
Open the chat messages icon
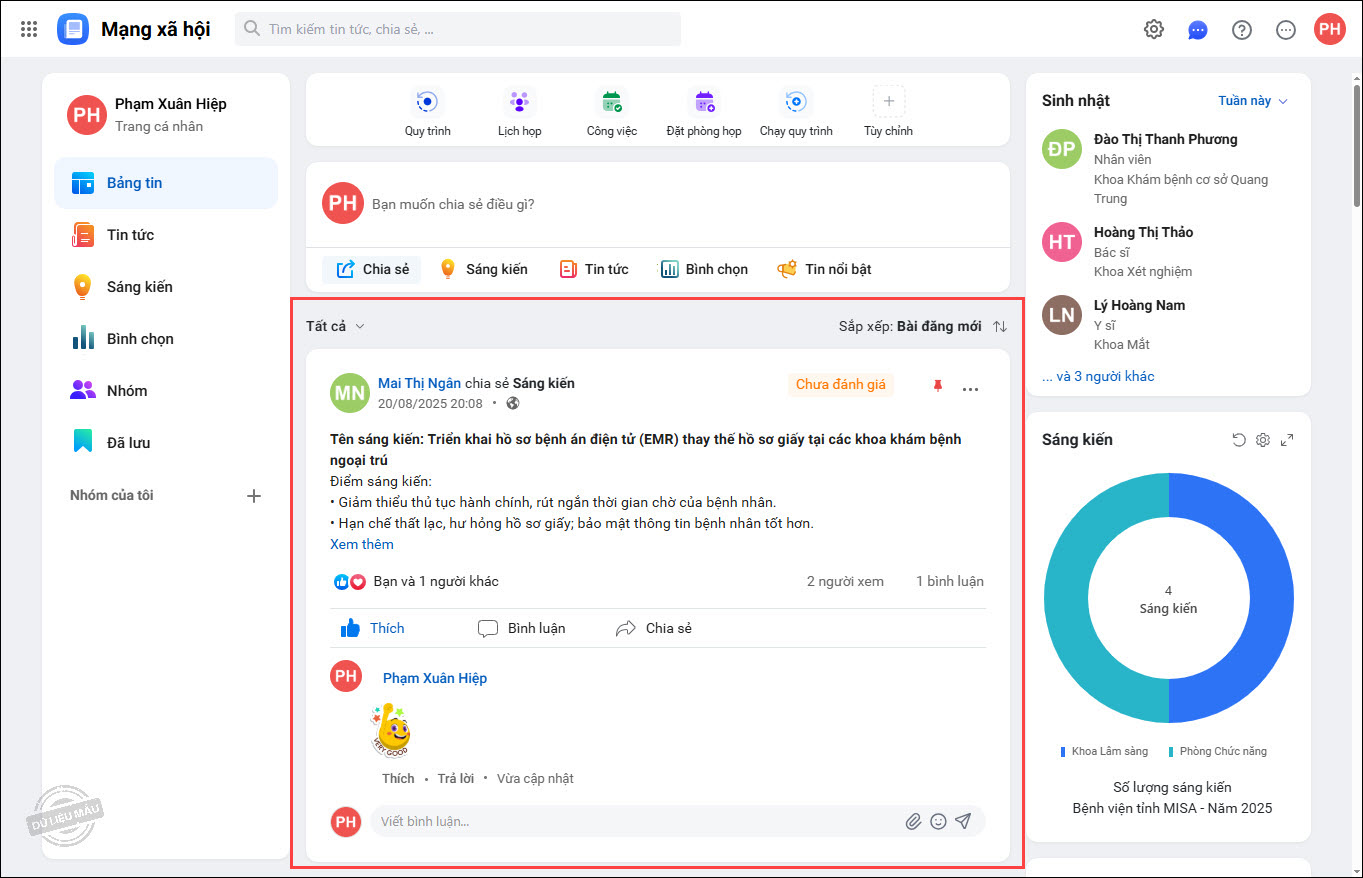(1198, 30)
